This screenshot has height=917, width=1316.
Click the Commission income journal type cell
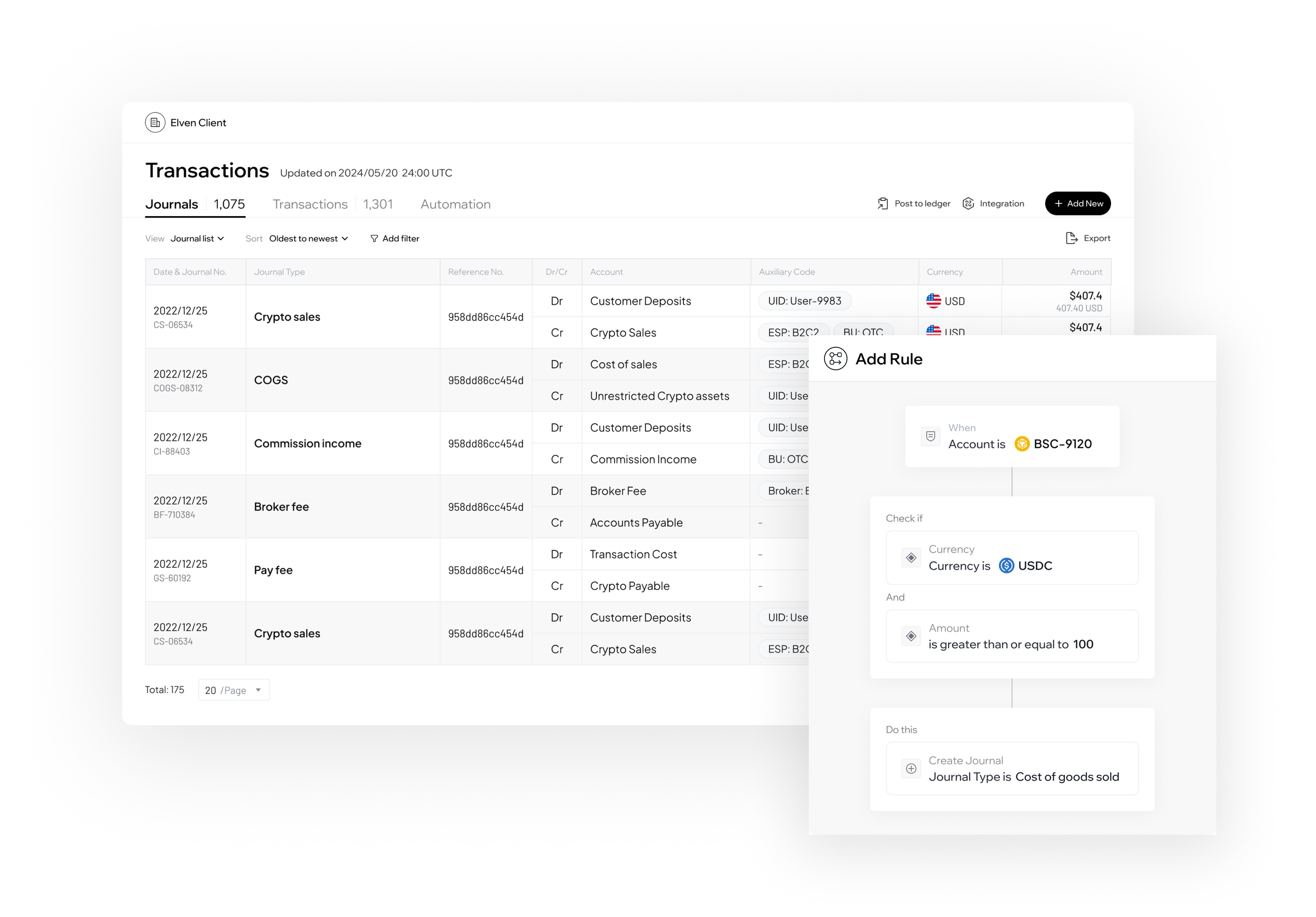[x=343, y=444]
